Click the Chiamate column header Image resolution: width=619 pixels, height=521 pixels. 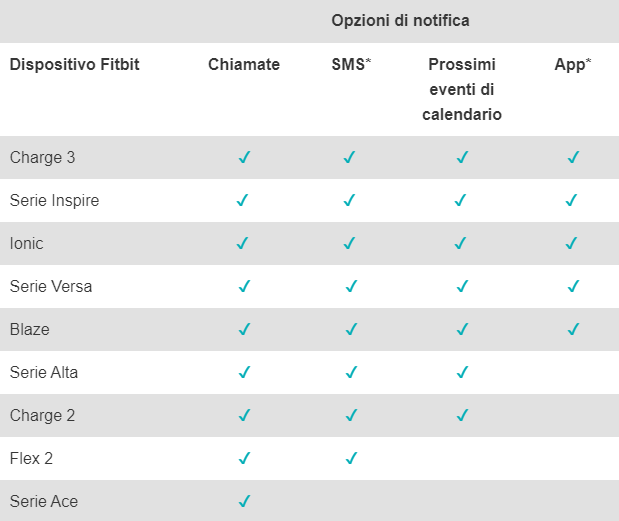(244, 64)
